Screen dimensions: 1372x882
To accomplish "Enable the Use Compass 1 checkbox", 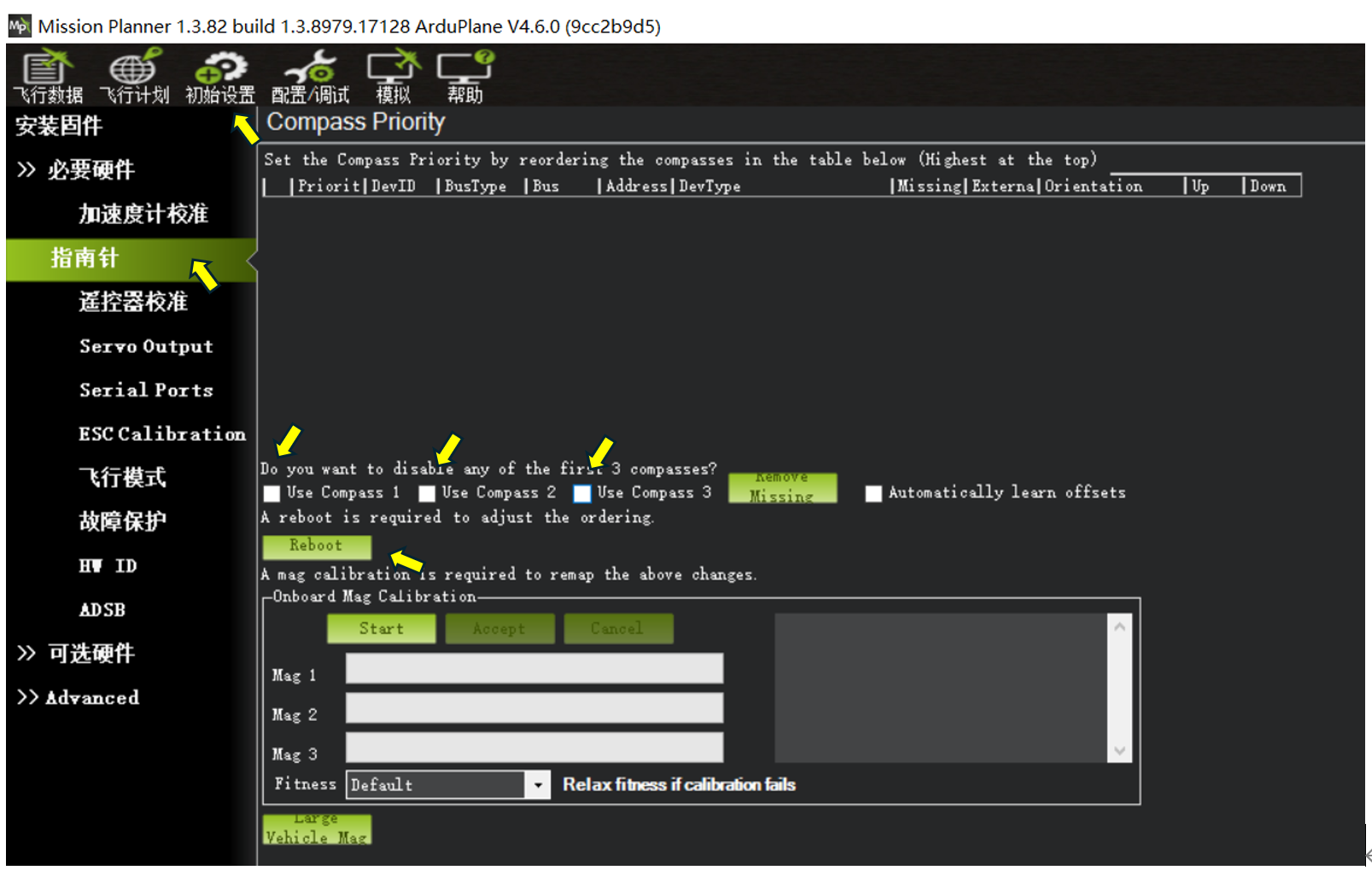I will (272, 494).
